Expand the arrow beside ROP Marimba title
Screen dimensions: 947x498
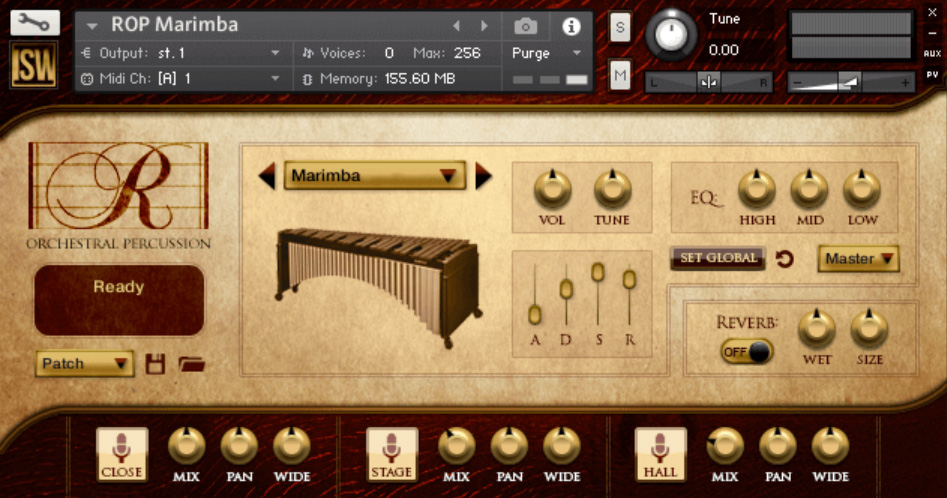click(92, 26)
